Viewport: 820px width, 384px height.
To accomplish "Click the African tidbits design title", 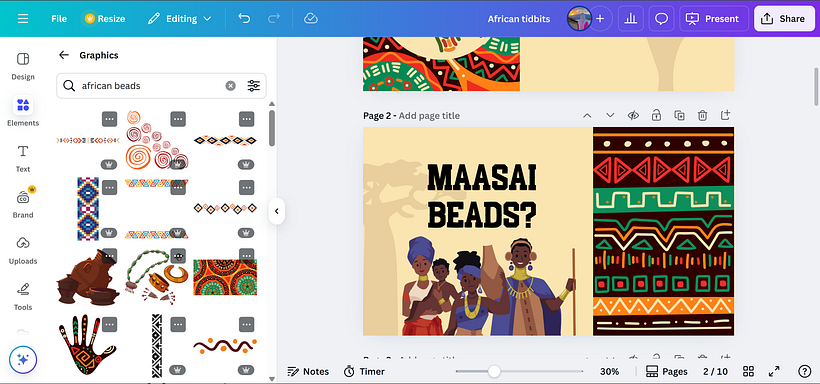I will click(519, 19).
